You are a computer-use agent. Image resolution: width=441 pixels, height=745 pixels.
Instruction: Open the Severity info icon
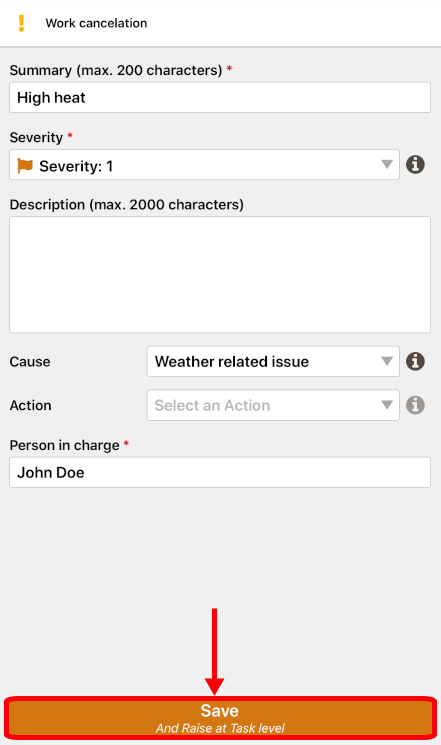coord(415,165)
